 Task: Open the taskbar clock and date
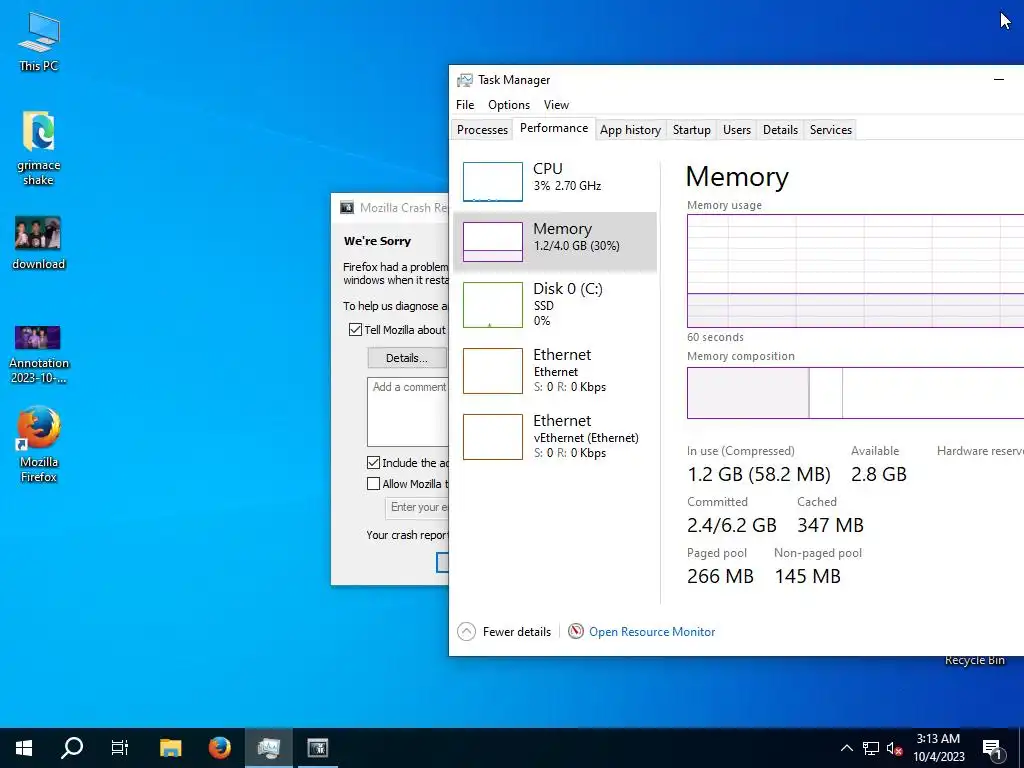click(938, 748)
